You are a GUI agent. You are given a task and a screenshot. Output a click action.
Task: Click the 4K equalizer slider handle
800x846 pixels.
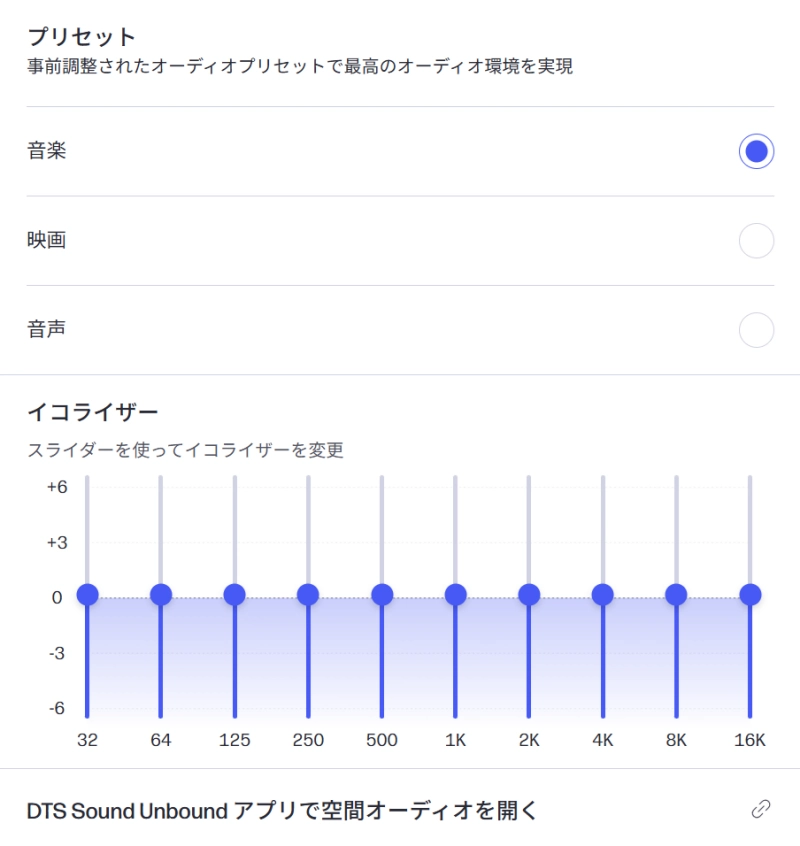602,594
